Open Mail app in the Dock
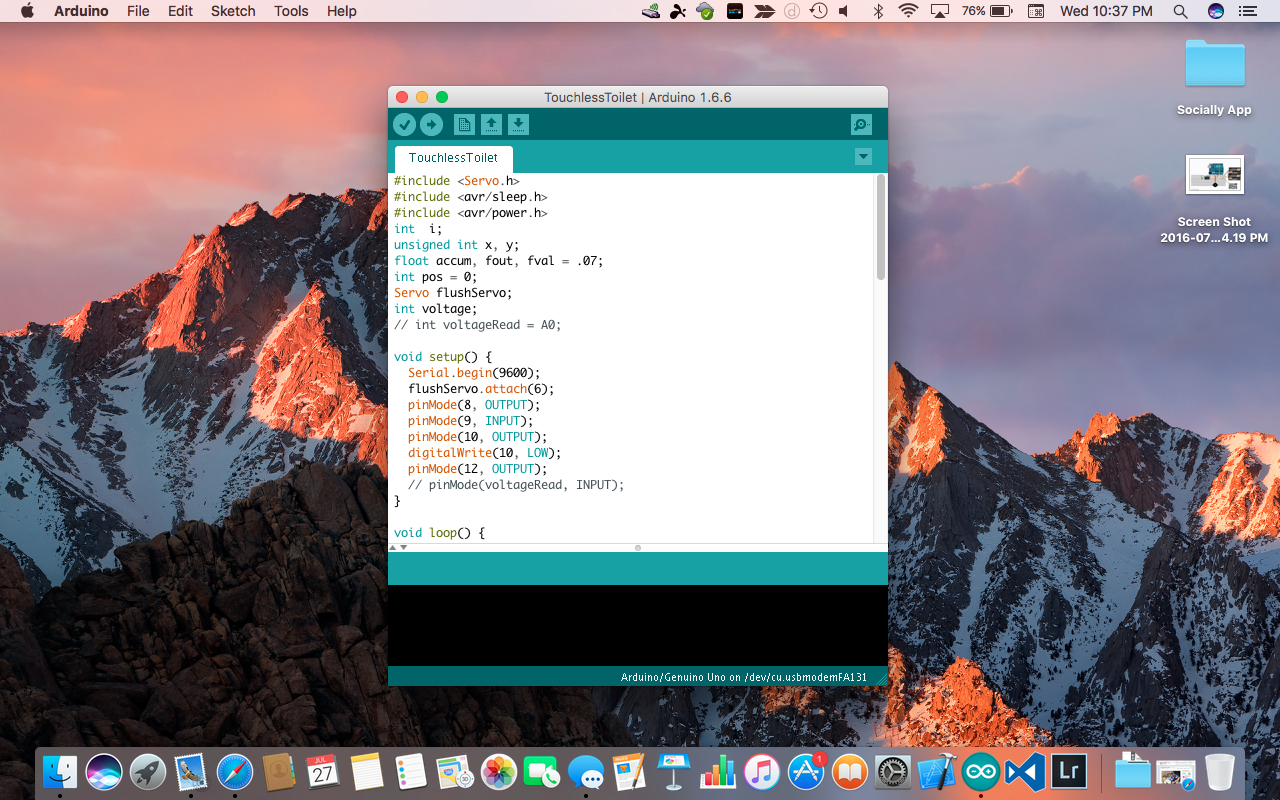 pyautogui.click(x=191, y=771)
